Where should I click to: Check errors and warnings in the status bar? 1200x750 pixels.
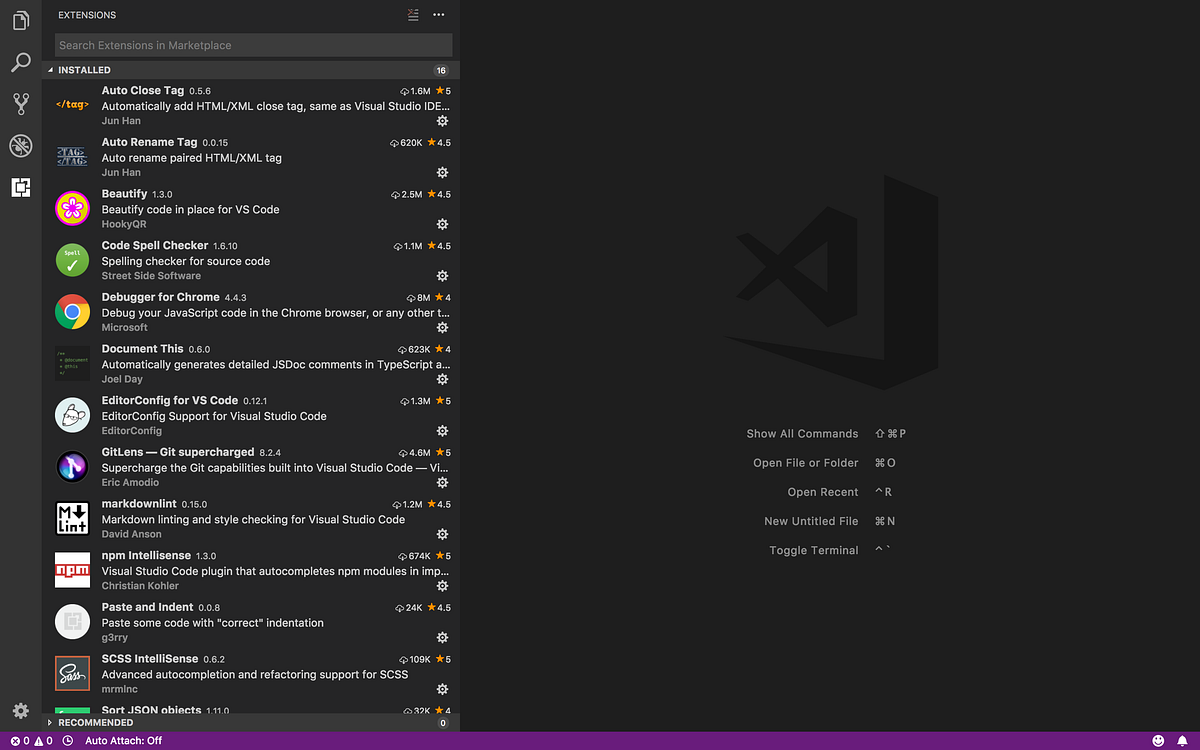tap(27, 742)
